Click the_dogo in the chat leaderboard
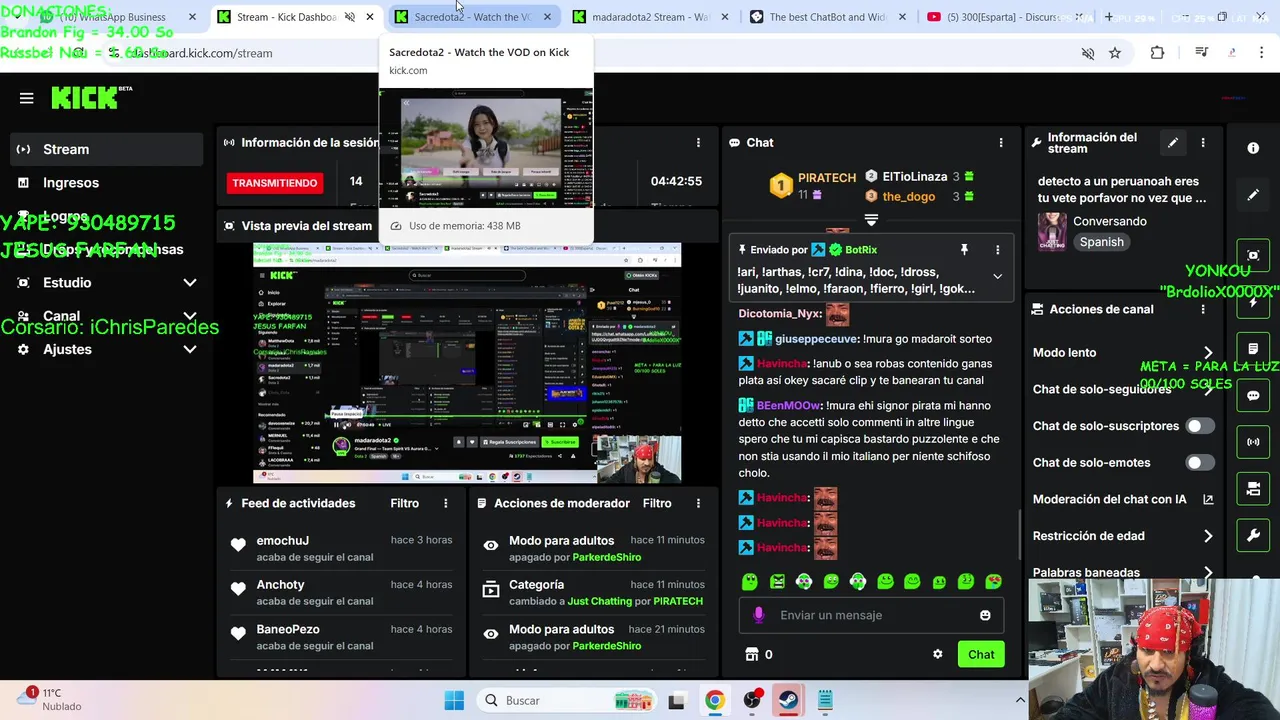Screen dimensions: 1280x720 pos(908,196)
